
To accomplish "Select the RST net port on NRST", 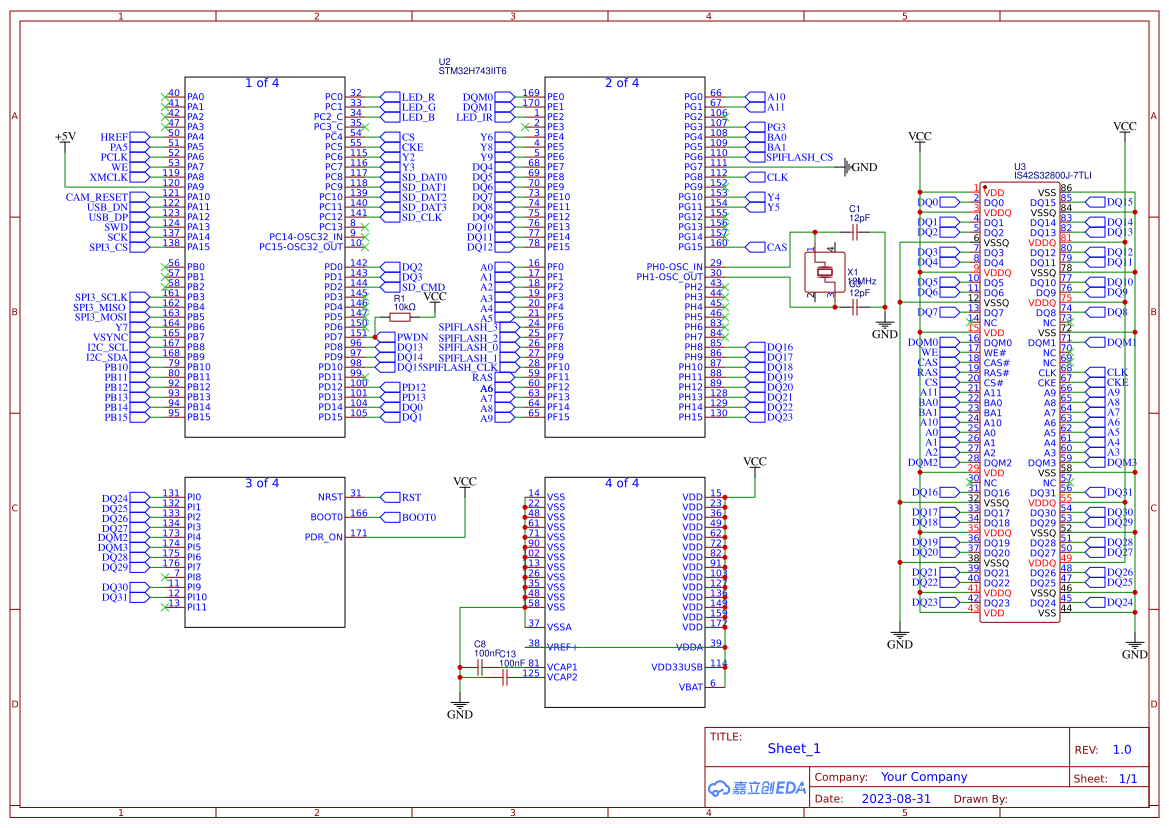I will [x=410, y=497].
